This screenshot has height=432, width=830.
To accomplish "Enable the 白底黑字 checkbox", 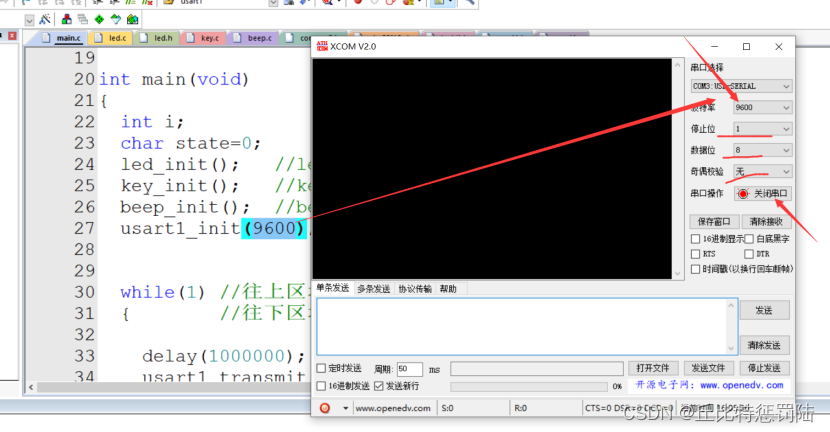I will coord(749,239).
